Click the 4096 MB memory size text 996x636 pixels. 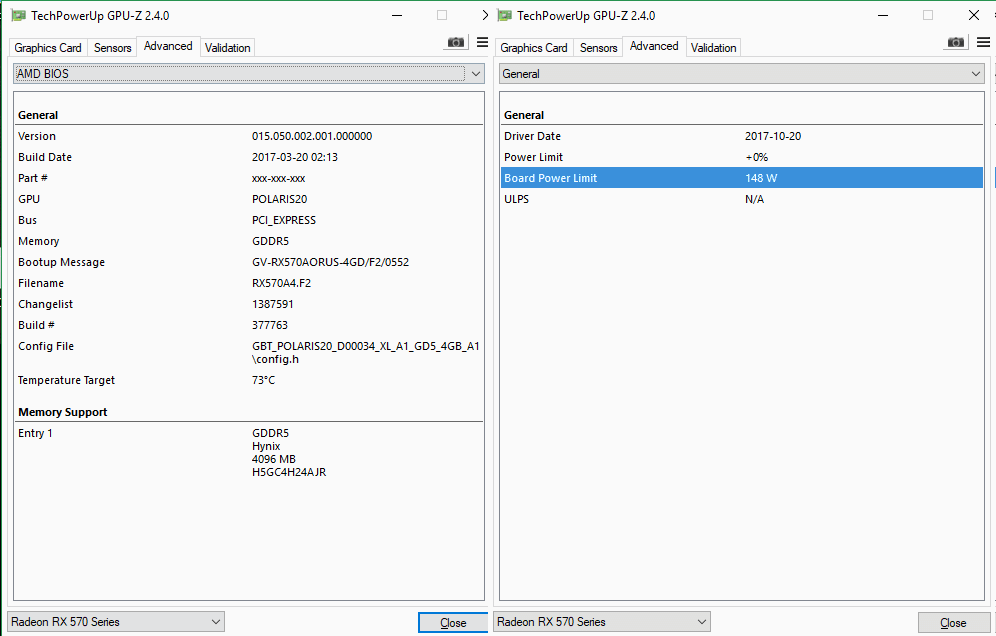point(274,459)
